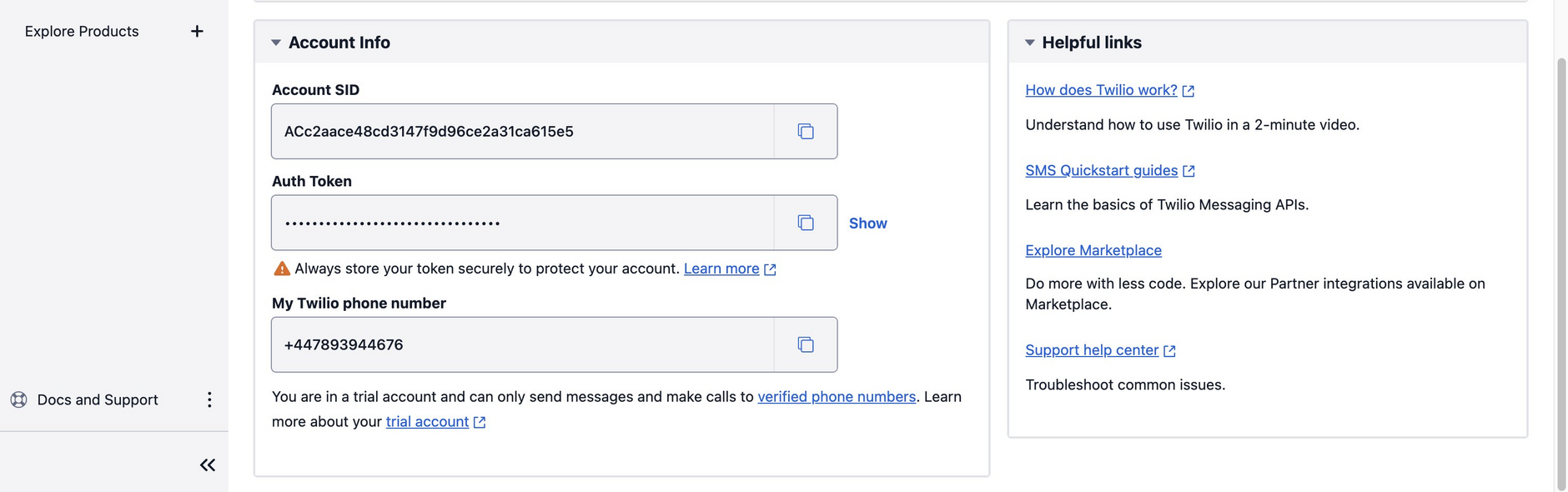1568x492 pixels.
Task: Open the trial account link
Action: click(x=427, y=421)
